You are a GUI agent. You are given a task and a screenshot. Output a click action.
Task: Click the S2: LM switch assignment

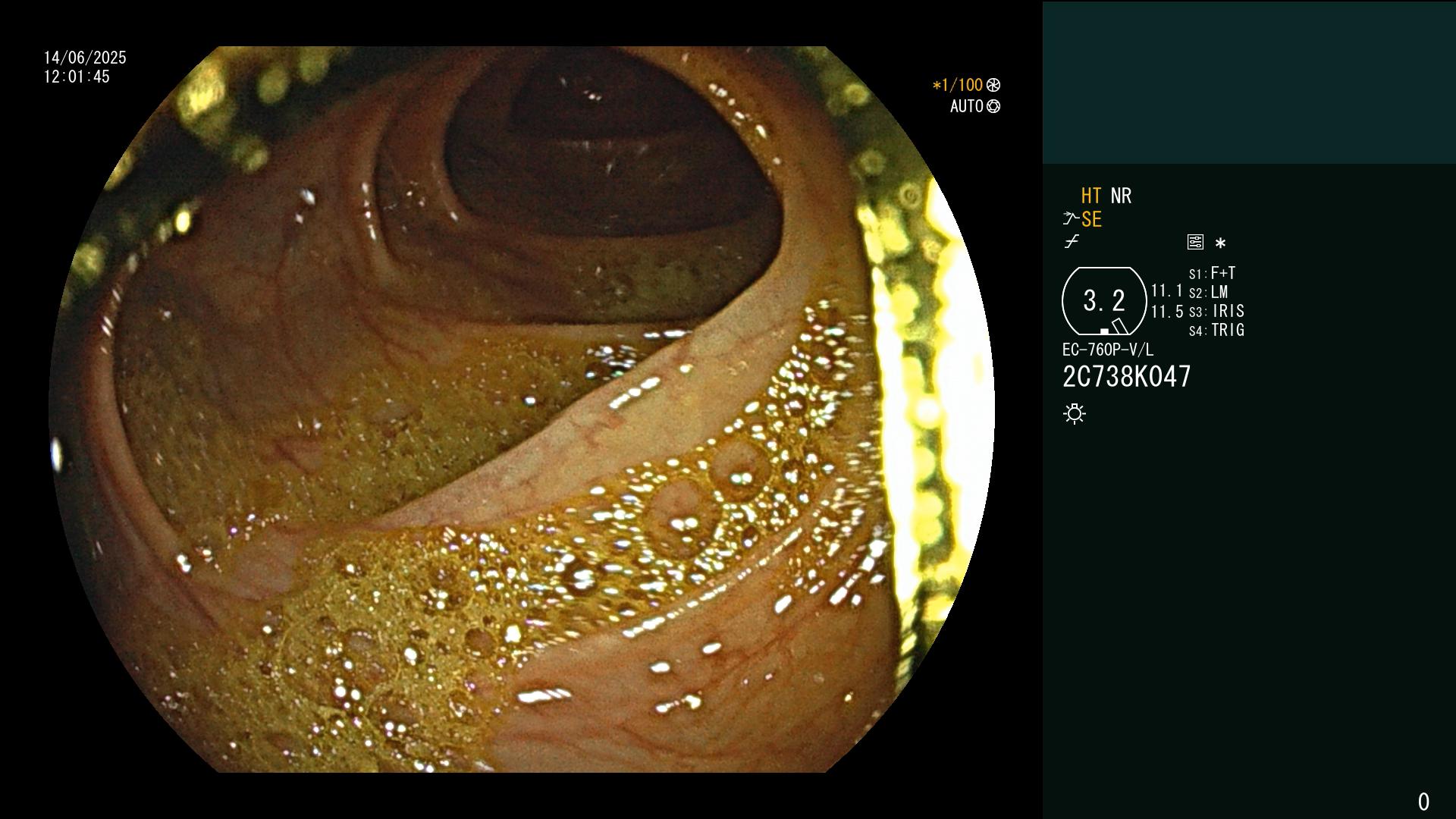[x=1209, y=292]
